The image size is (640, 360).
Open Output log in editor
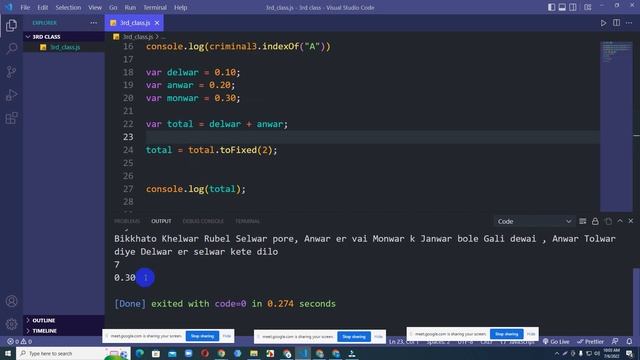click(x=608, y=221)
